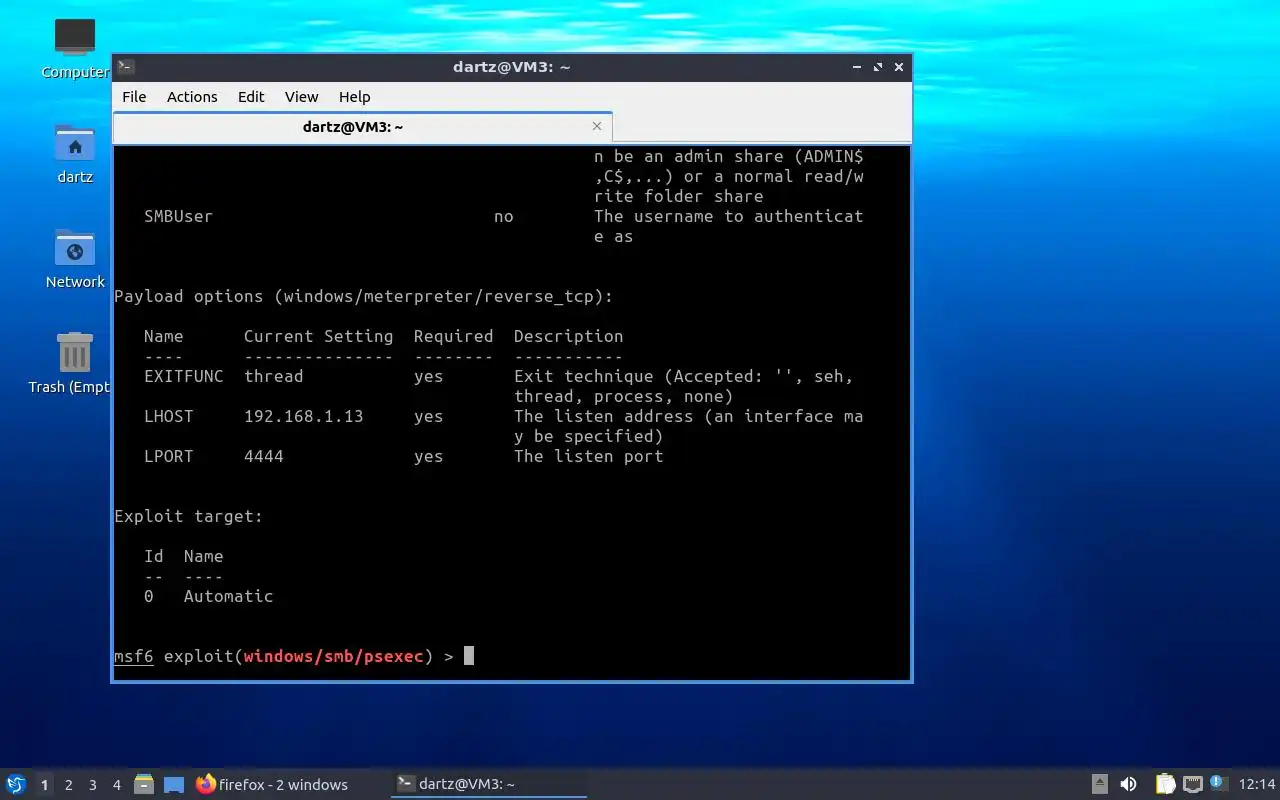Click the 'Current Setting' column header
1280x800 pixels.
pyautogui.click(x=319, y=336)
